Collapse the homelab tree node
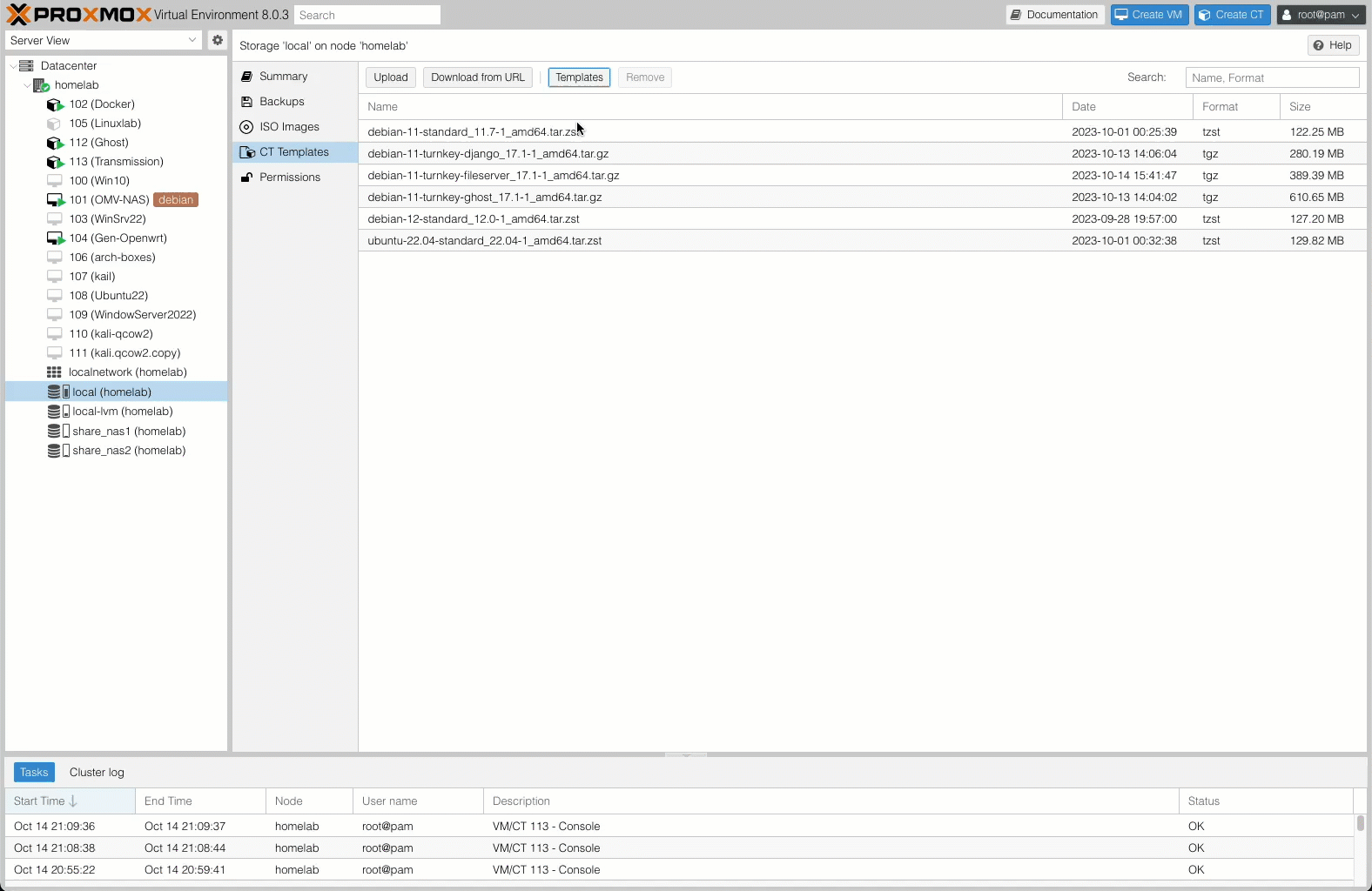The height and width of the screenshot is (891, 1372). (x=26, y=85)
